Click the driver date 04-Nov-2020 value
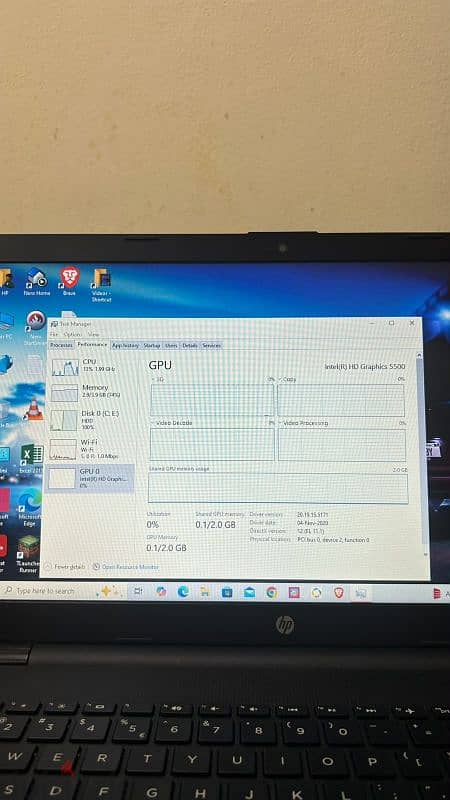This screenshot has height=800, width=450. pos(312,523)
